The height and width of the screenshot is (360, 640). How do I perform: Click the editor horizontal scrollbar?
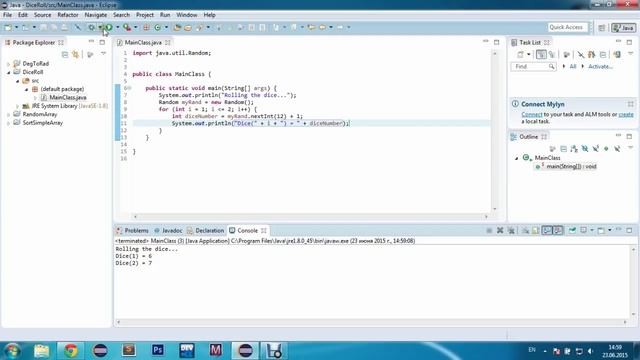(311, 216)
